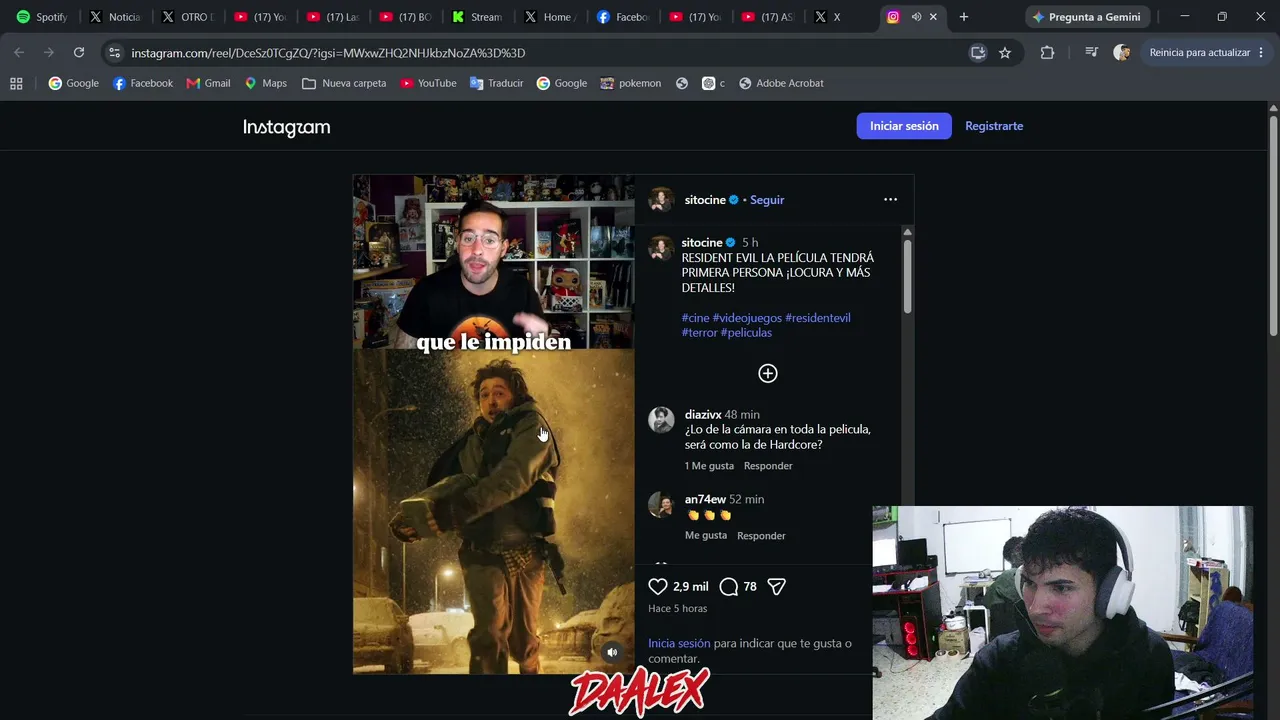Open diazivx commenter avatar
This screenshot has height=720, width=1280.
tap(661, 420)
